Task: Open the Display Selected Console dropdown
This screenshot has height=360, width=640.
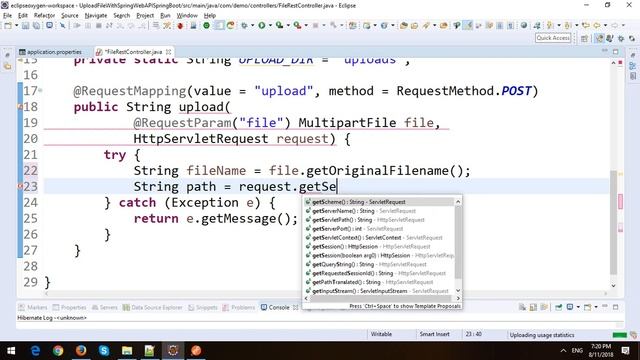Action: (x=578, y=307)
